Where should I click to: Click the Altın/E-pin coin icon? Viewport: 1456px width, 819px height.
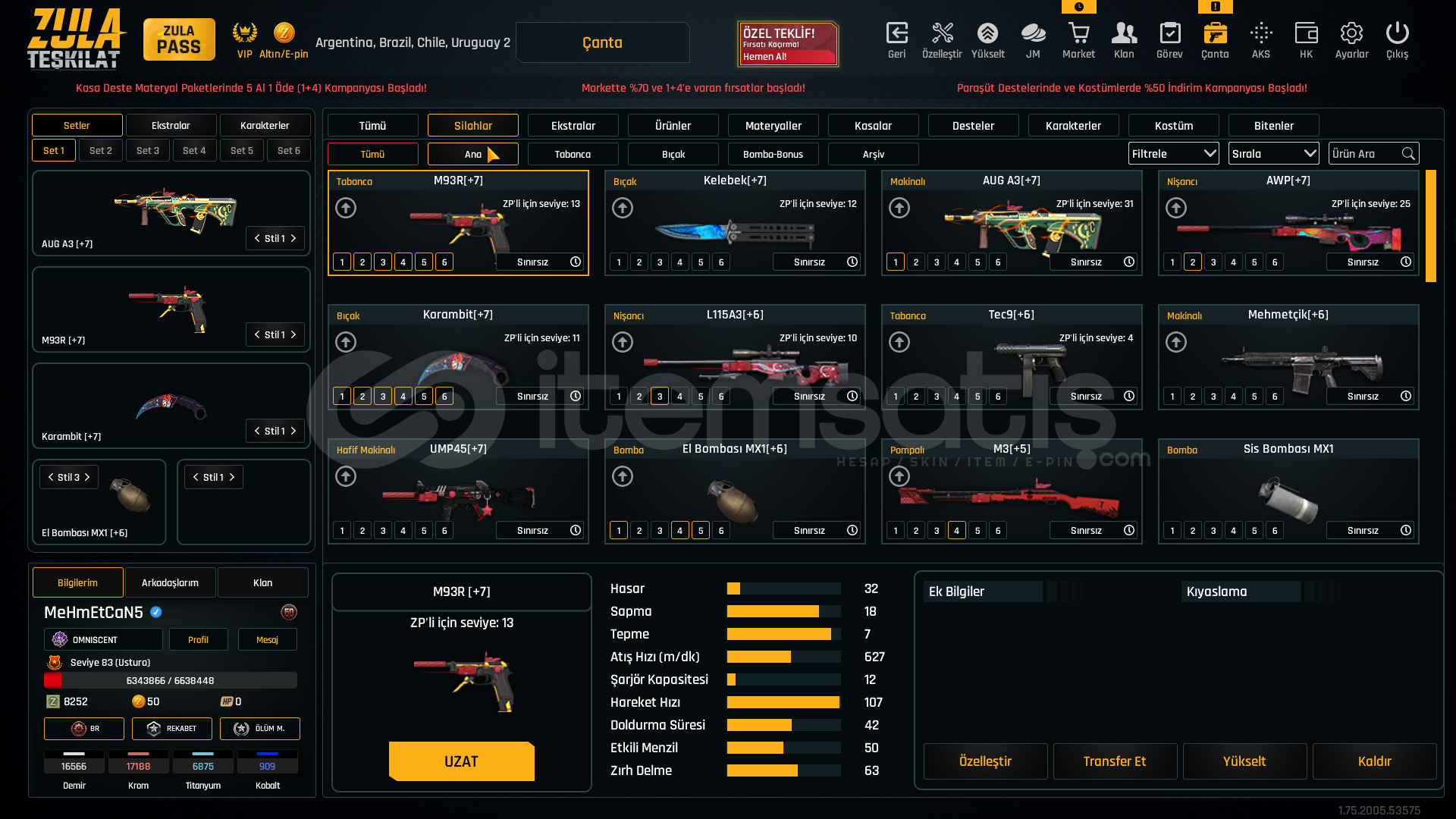coord(284,33)
